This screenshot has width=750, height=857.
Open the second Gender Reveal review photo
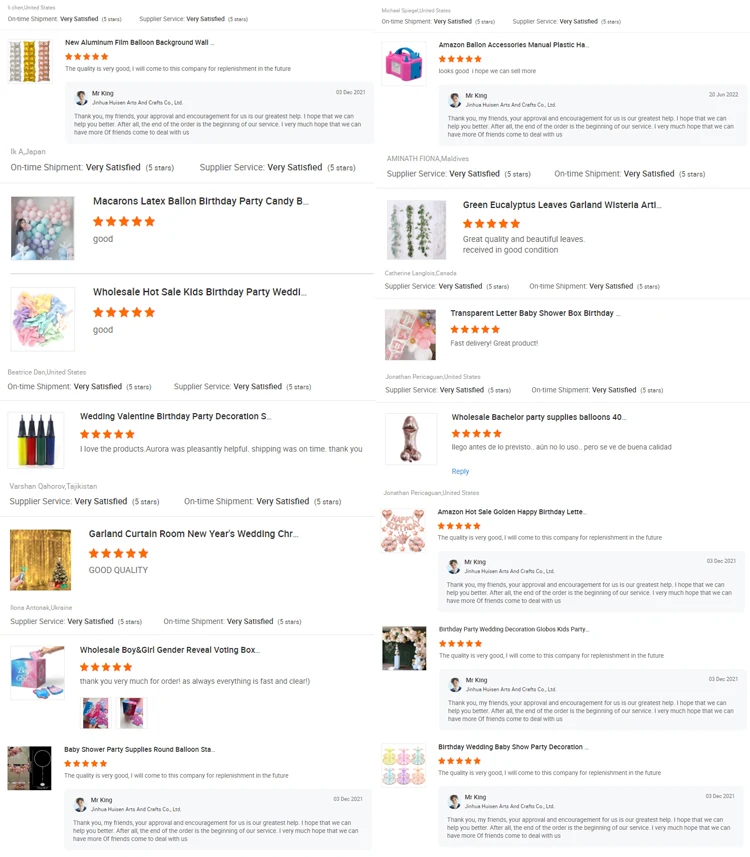click(132, 713)
